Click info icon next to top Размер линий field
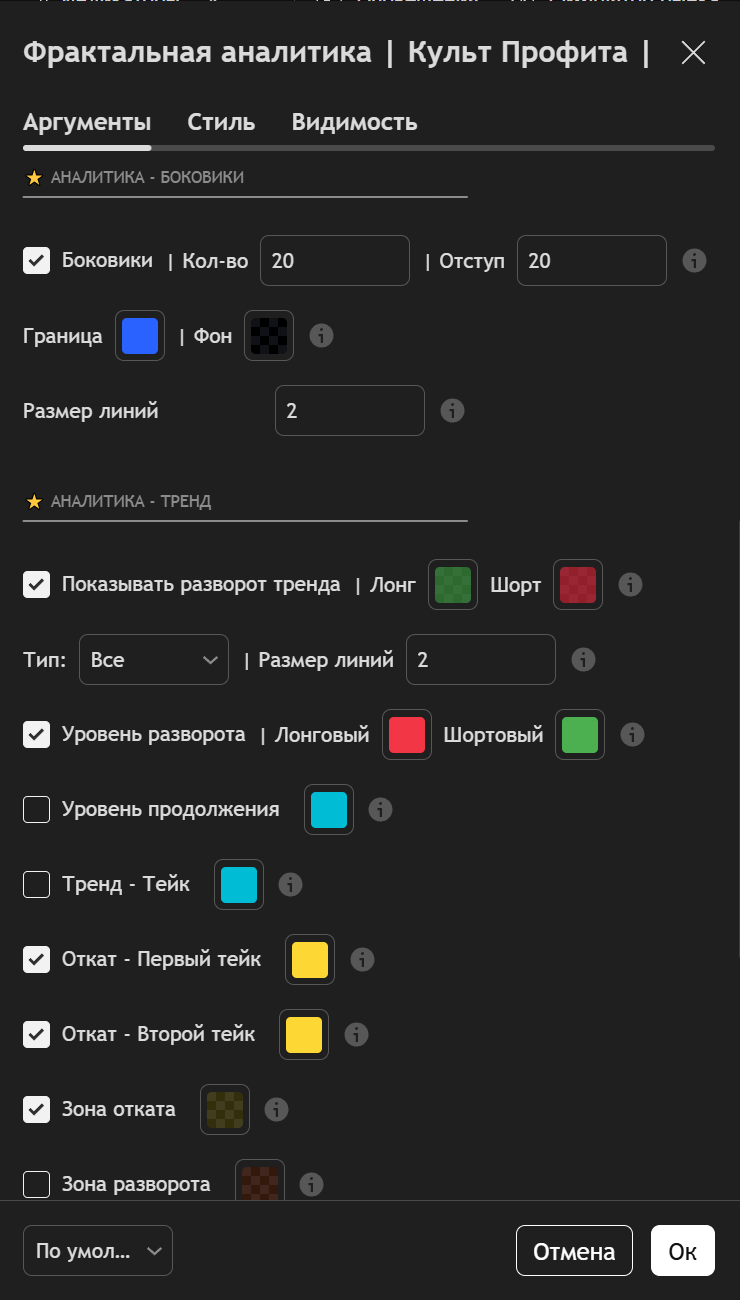 click(452, 411)
